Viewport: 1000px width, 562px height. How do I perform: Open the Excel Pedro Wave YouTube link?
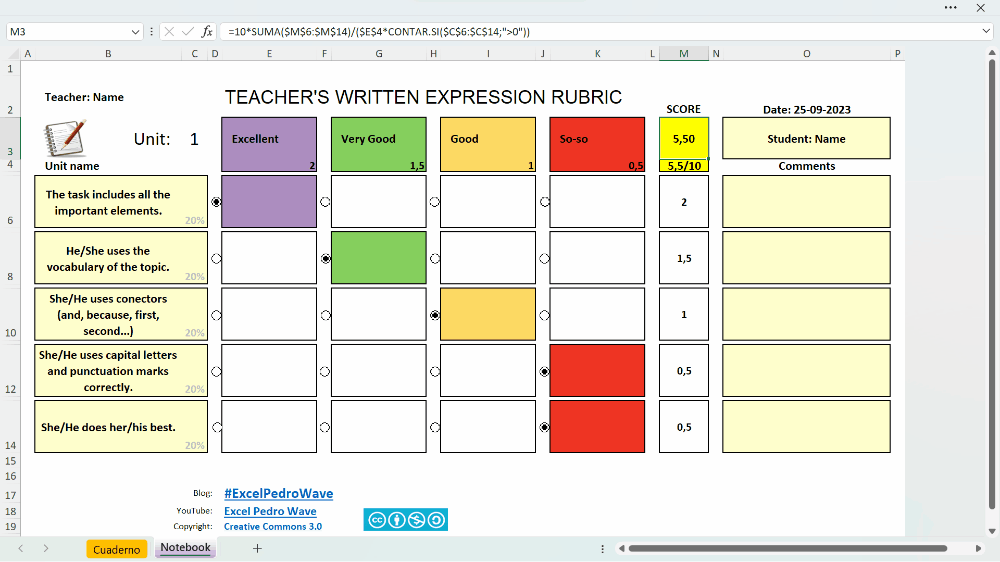[x=270, y=511]
